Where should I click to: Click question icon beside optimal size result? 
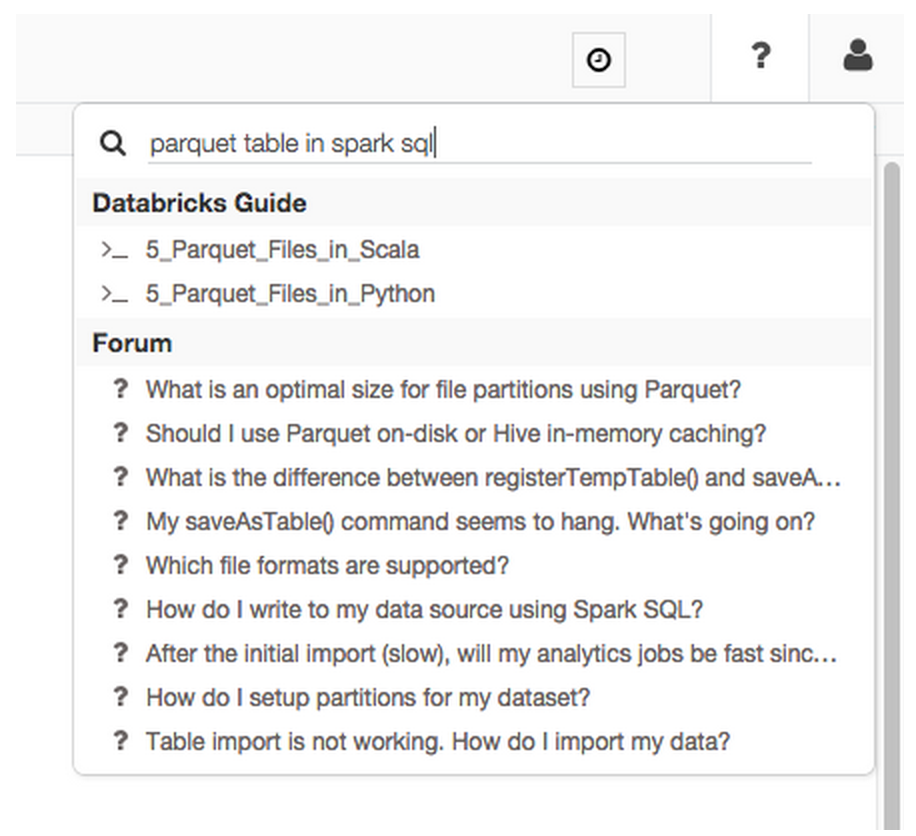coord(121,389)
